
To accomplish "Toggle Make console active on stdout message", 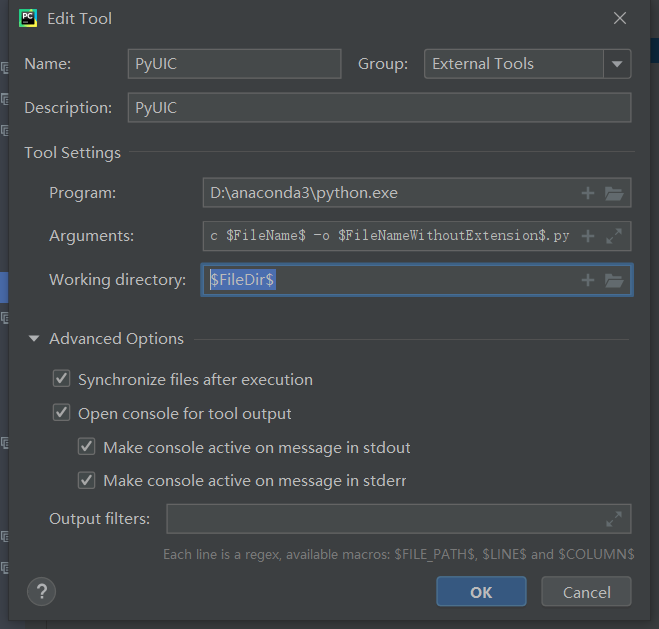I will tap(87, 447).
